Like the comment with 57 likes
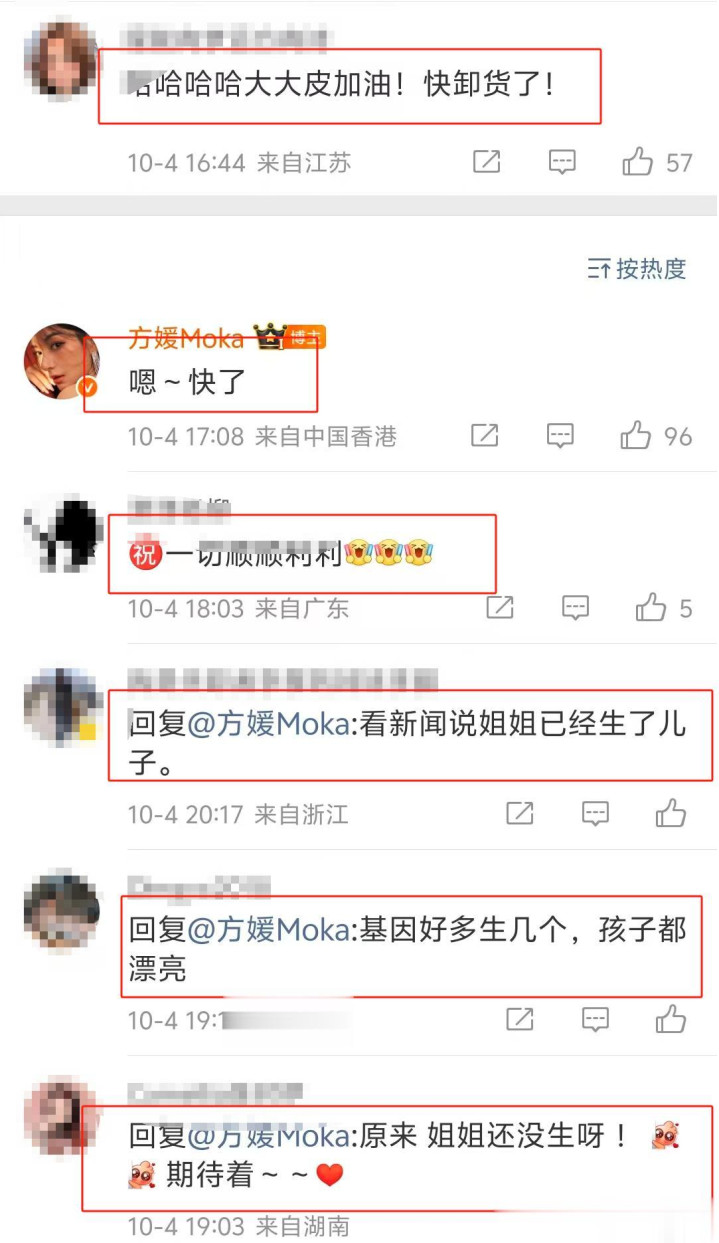Viewport: 719px width, 1243px height. pos(637,162)
